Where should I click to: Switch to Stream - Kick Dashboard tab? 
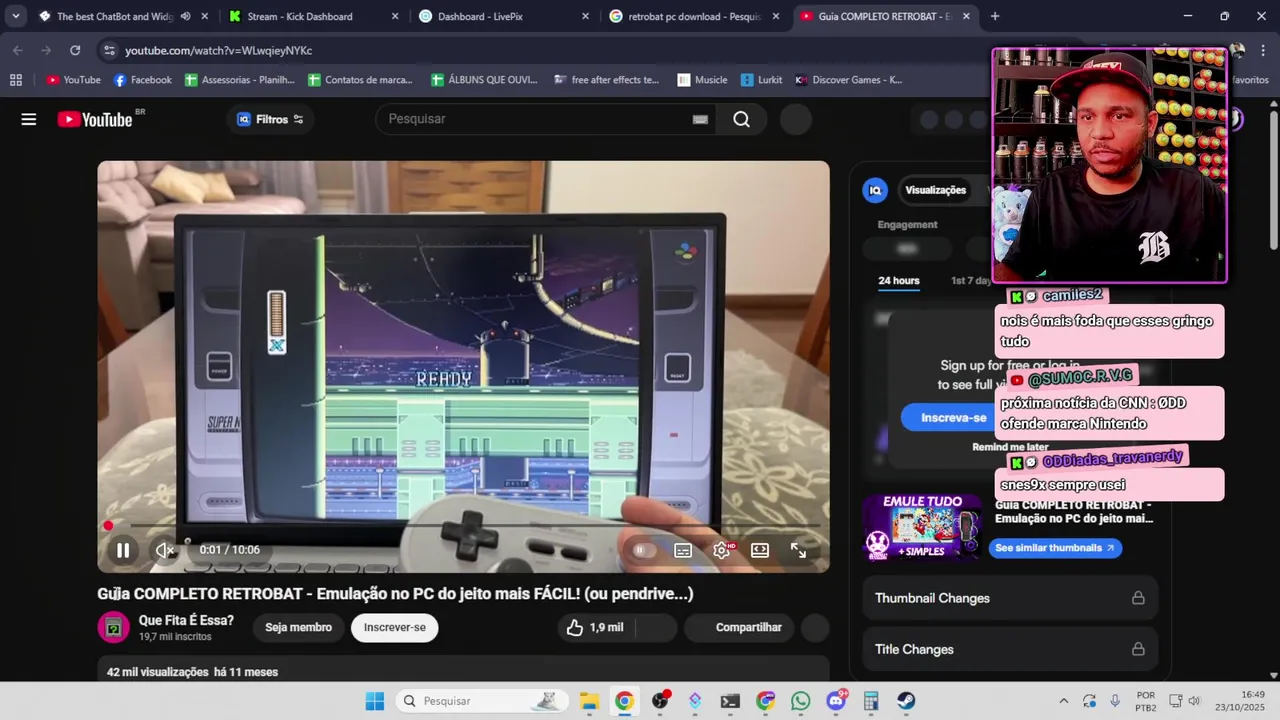click(310, 16)
